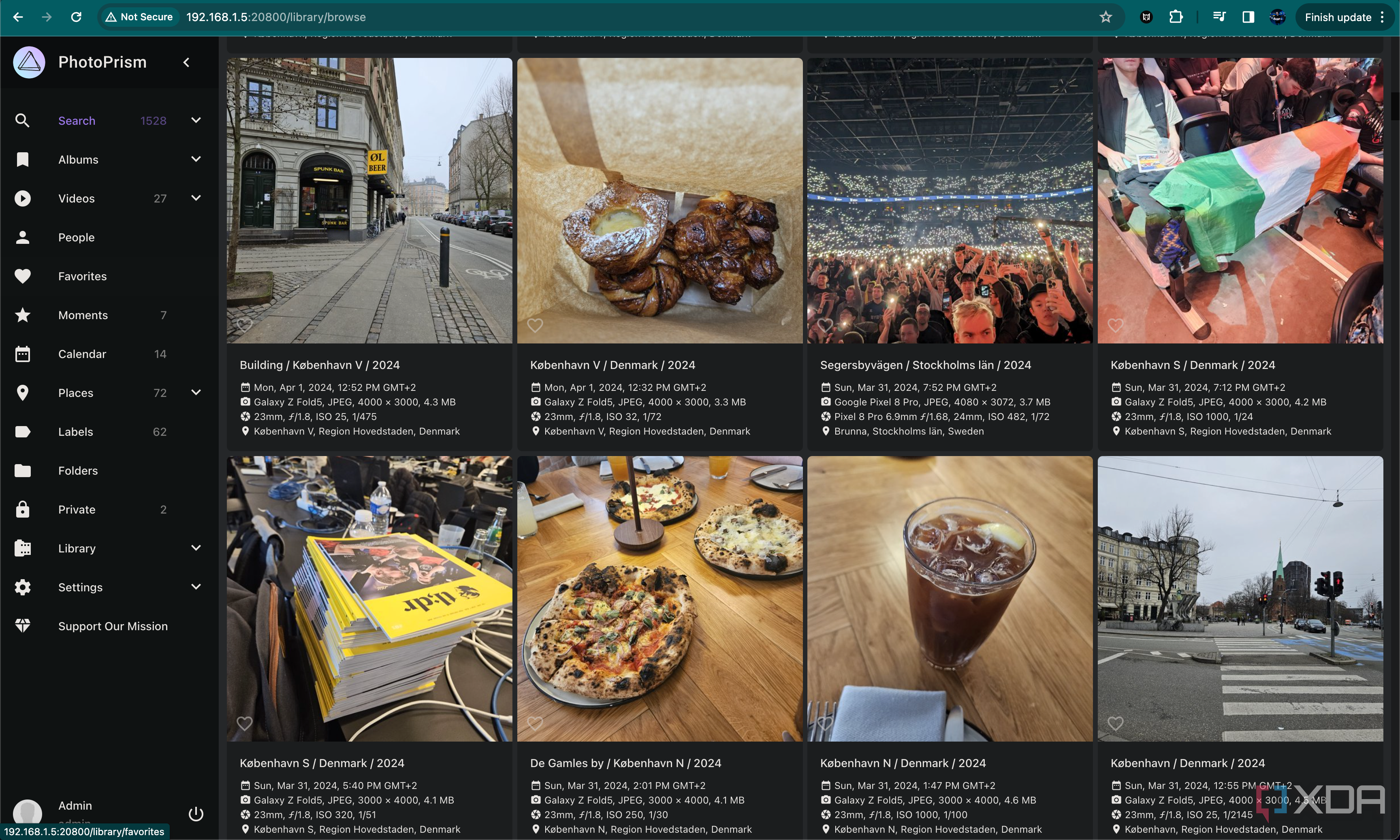This screenshot has height=840, width=1400.
Task: Click the power logout icon
Action: (x=195, y=814)
